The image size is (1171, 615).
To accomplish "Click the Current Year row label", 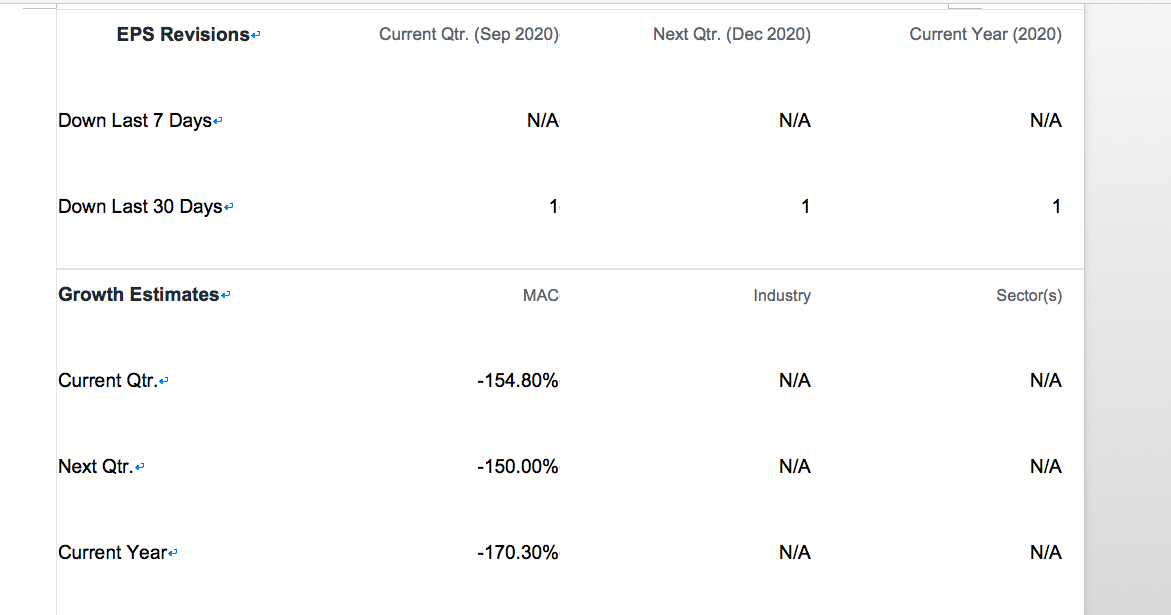I will click(x=113, y=552).
